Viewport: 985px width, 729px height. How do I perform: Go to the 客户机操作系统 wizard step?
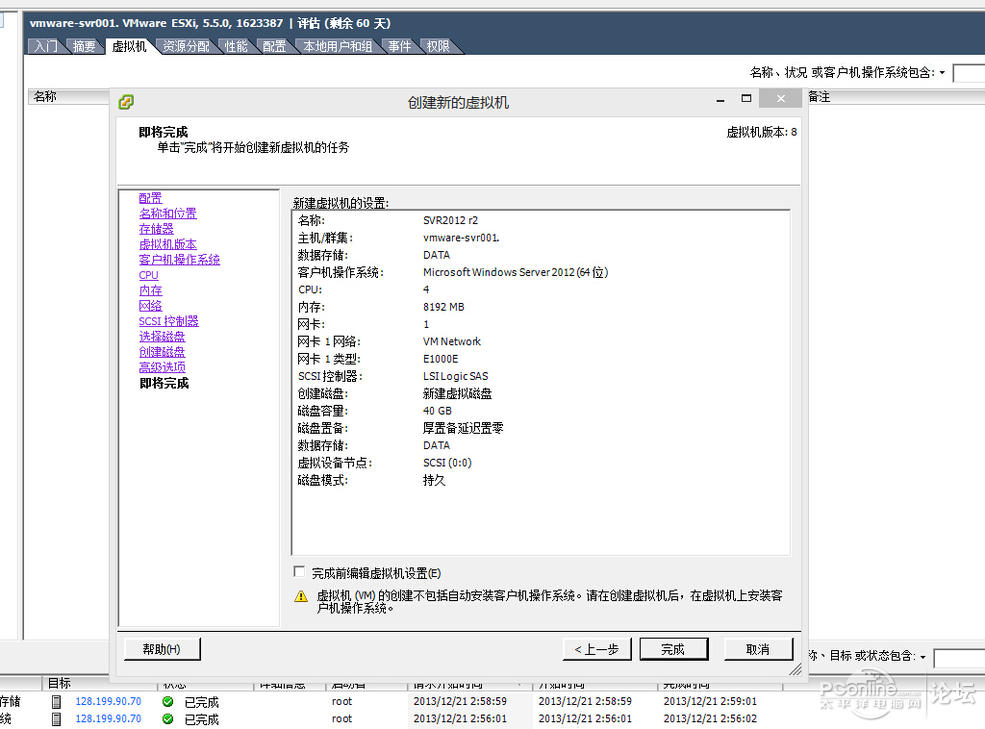[x=179, y=260]
